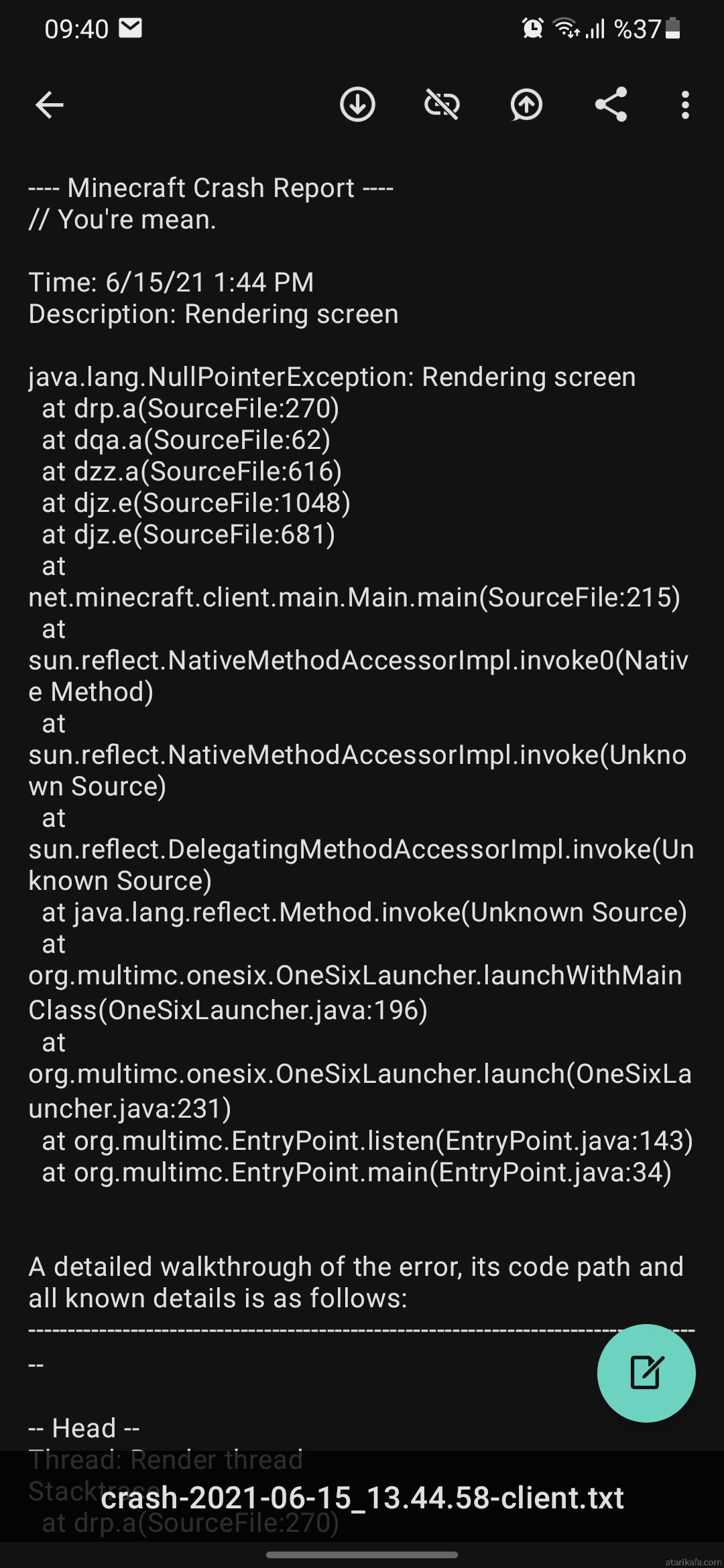Tap the upload arrow circle icon
Screen dimensions: 724x1568
[x=526, y=105]
